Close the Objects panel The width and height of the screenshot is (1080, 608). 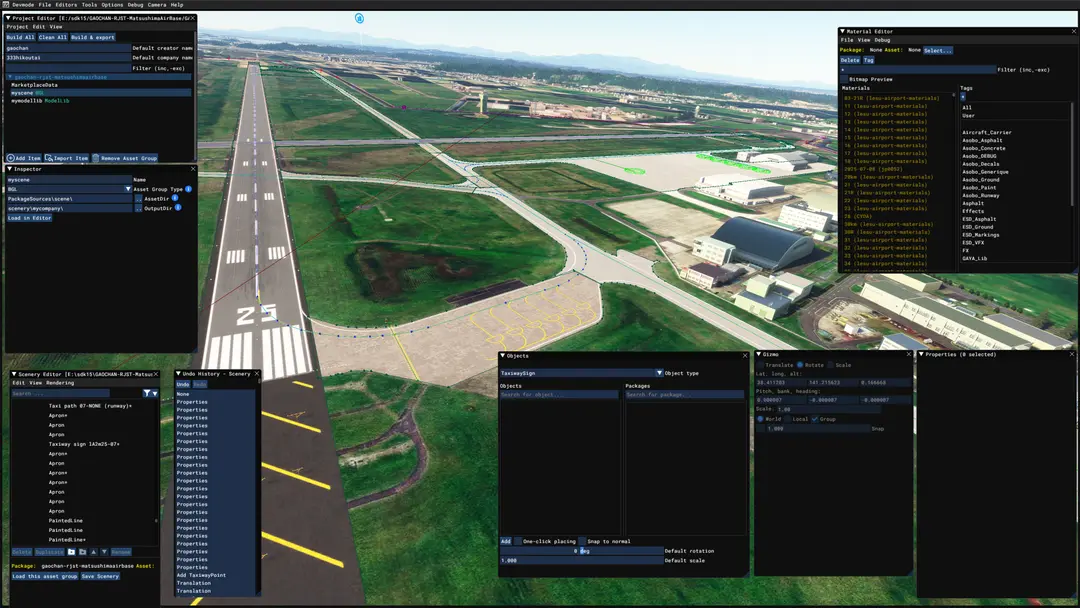[x=745, y=355]
